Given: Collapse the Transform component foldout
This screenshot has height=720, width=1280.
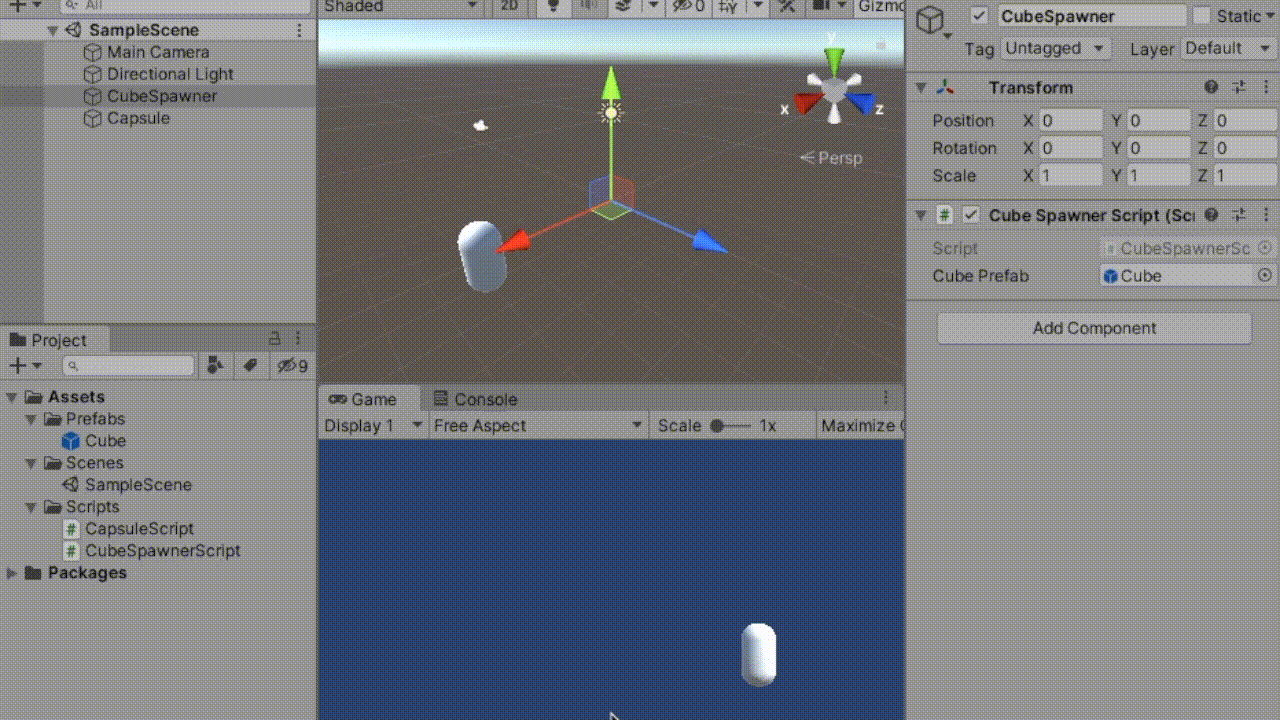Looking at the screenshot, I should [921, 88].
